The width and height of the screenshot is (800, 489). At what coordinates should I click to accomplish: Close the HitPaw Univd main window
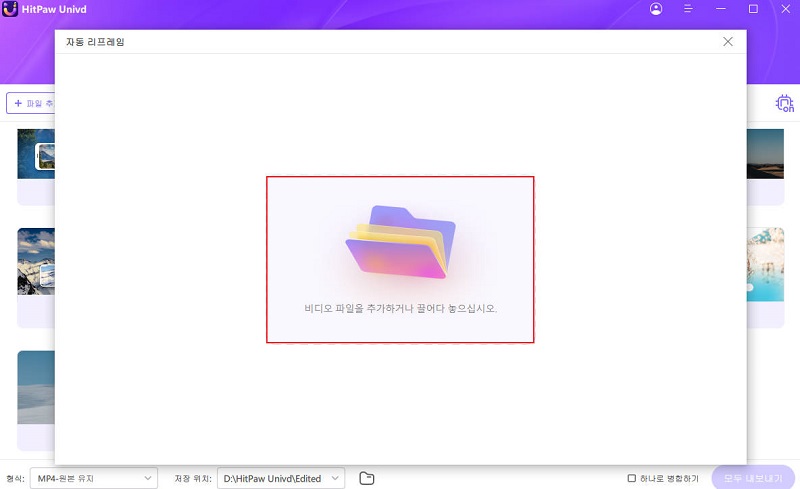tap(786, 9)
